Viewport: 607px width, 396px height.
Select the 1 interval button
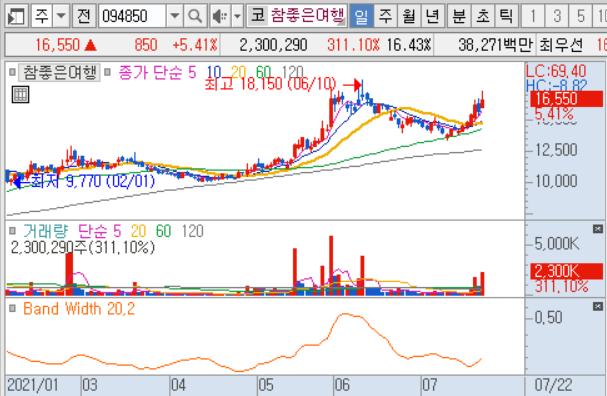point(533,16)
